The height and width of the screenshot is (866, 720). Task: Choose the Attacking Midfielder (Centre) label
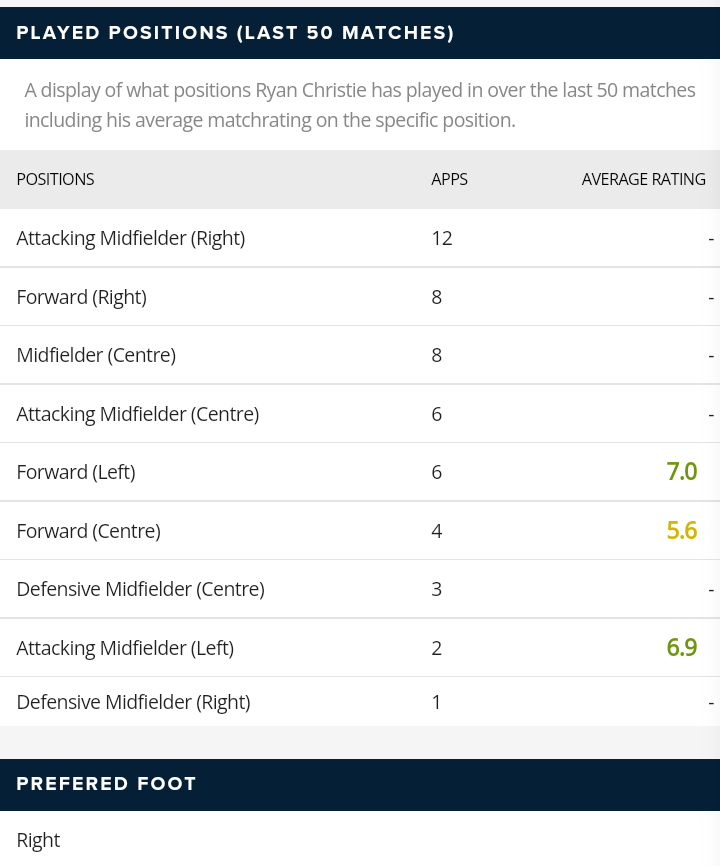138,414
